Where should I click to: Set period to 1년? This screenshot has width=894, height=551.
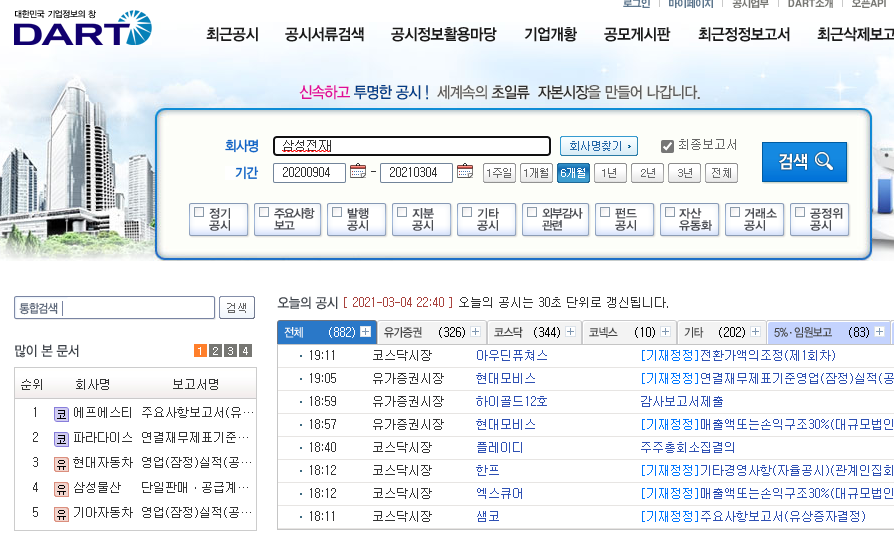click(x=610, y=173)
